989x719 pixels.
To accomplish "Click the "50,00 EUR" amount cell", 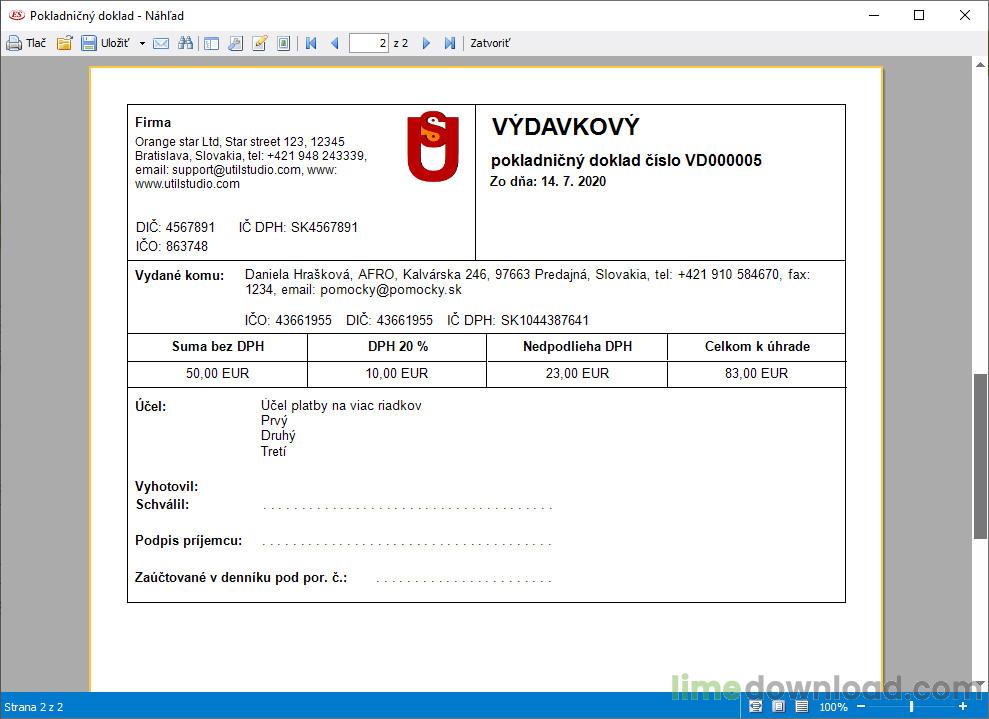I will pos(218,373).
